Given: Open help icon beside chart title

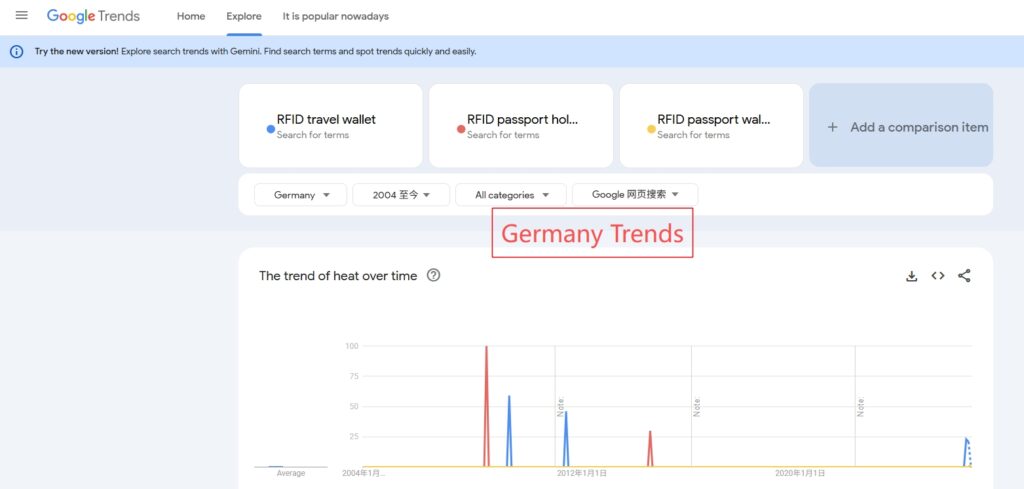Looking at the screenshot, I should [433, 276].
